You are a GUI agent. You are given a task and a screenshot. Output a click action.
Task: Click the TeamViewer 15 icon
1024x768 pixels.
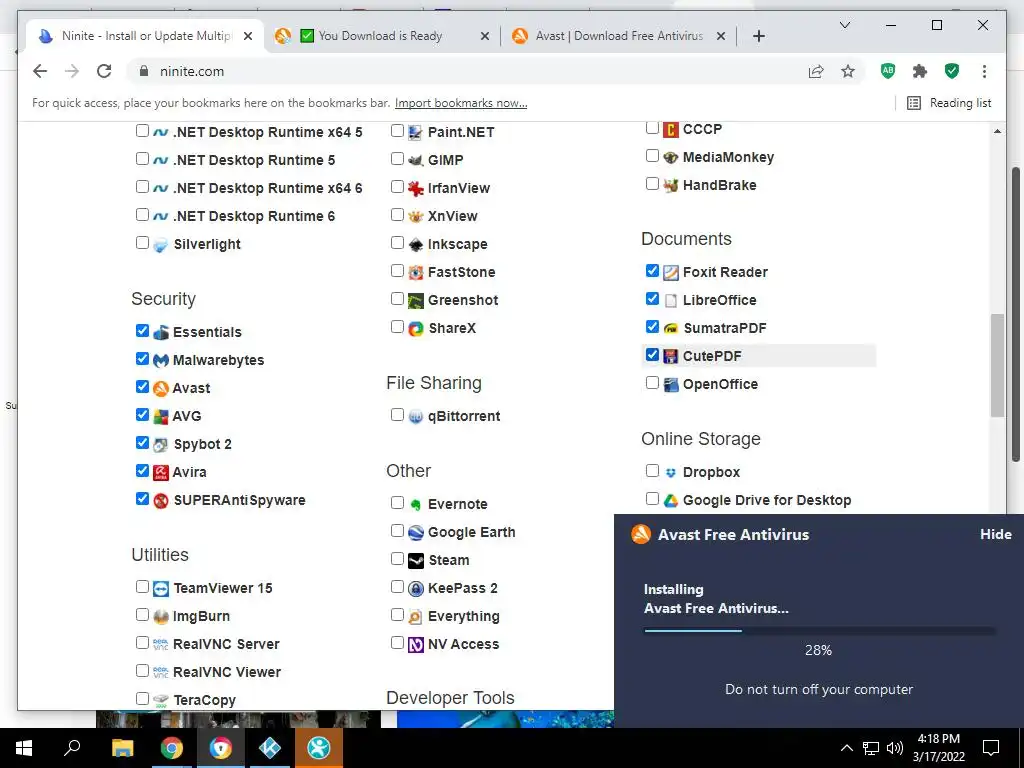click(x=161, y=588)
